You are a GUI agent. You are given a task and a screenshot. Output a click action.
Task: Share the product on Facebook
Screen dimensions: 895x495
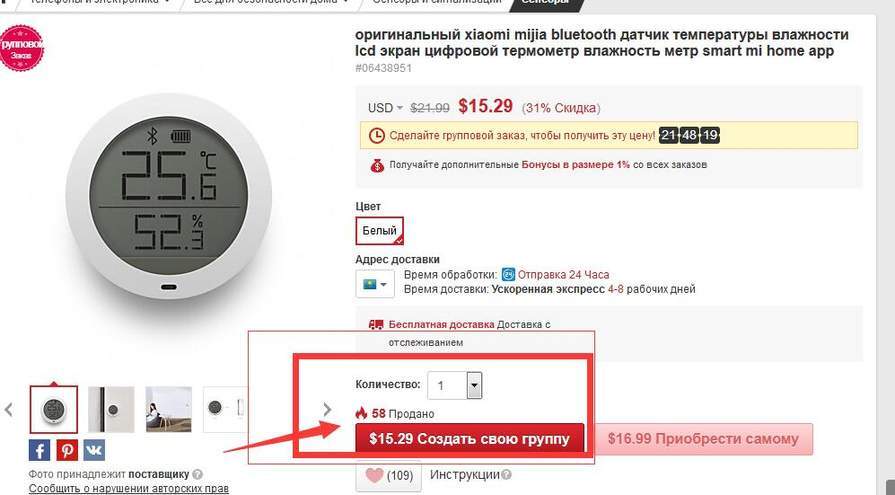(39, 450)
